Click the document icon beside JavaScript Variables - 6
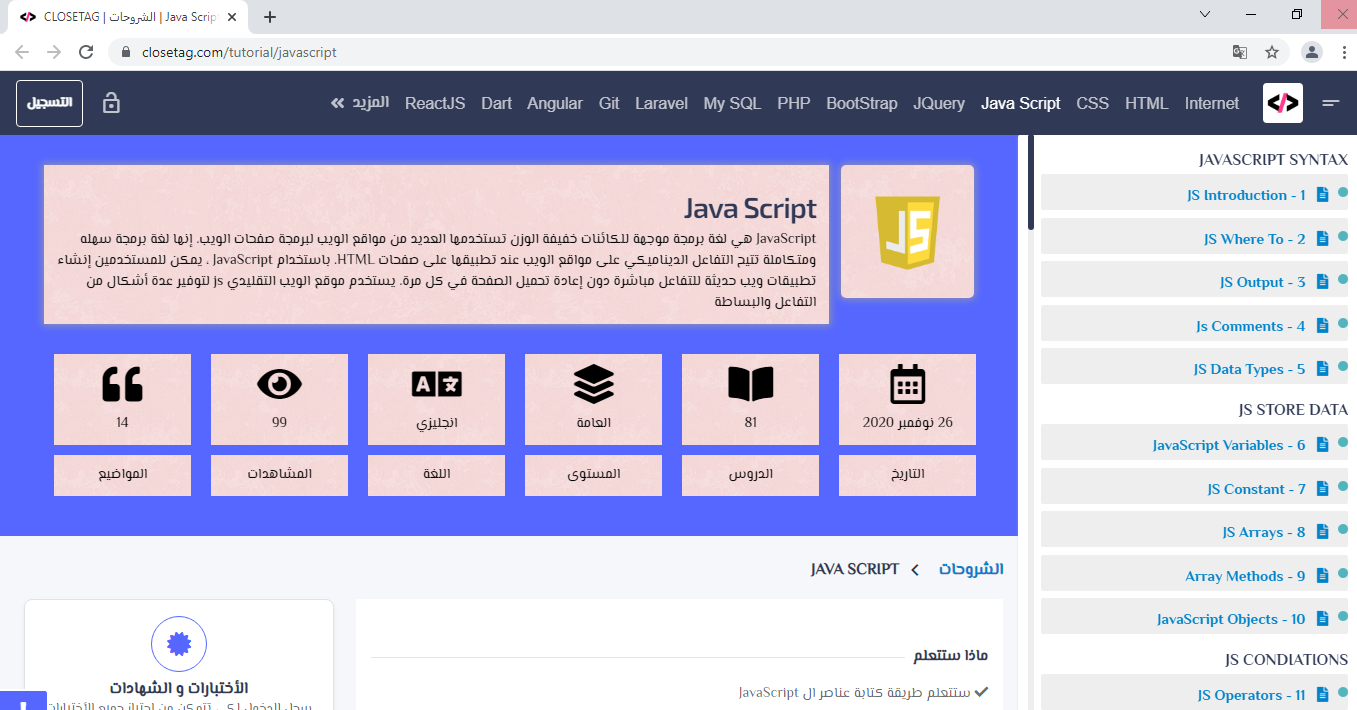 tap(1323, 445)
